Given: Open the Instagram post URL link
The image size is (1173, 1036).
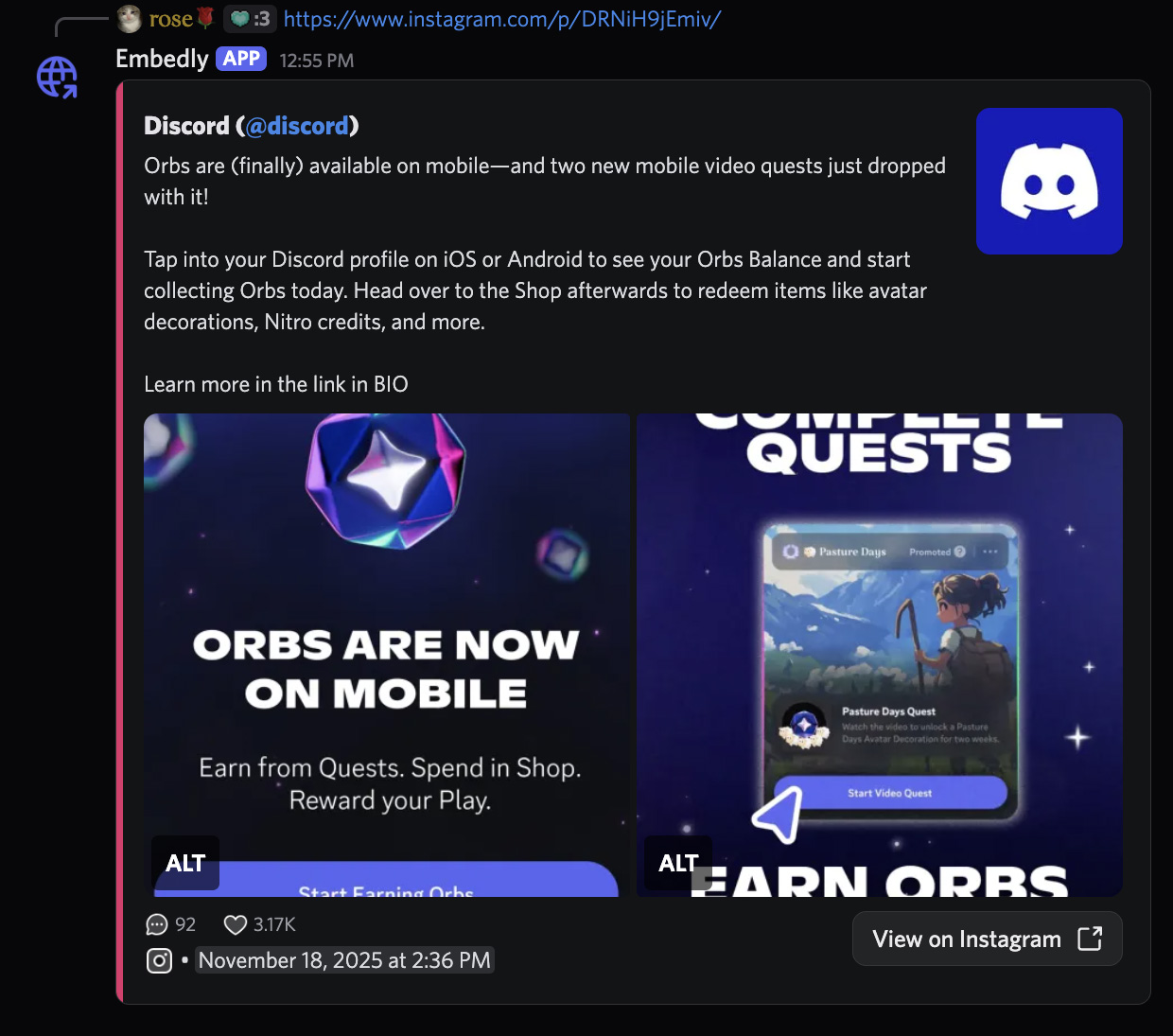Looking at the screenshot, I should pyautogui.click(x=502, y=19).
